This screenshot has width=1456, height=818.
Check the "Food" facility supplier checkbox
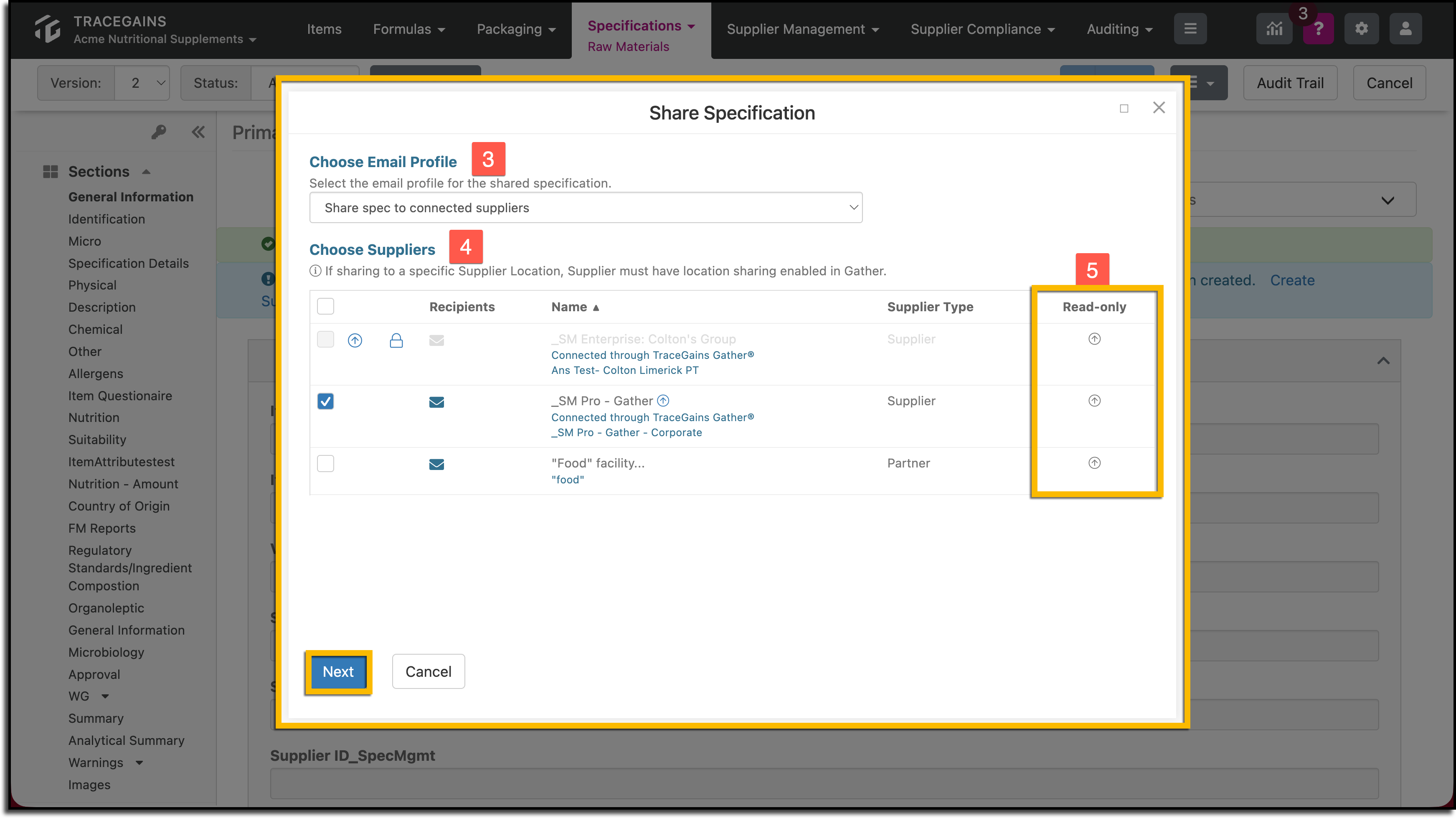coord(325,464)
